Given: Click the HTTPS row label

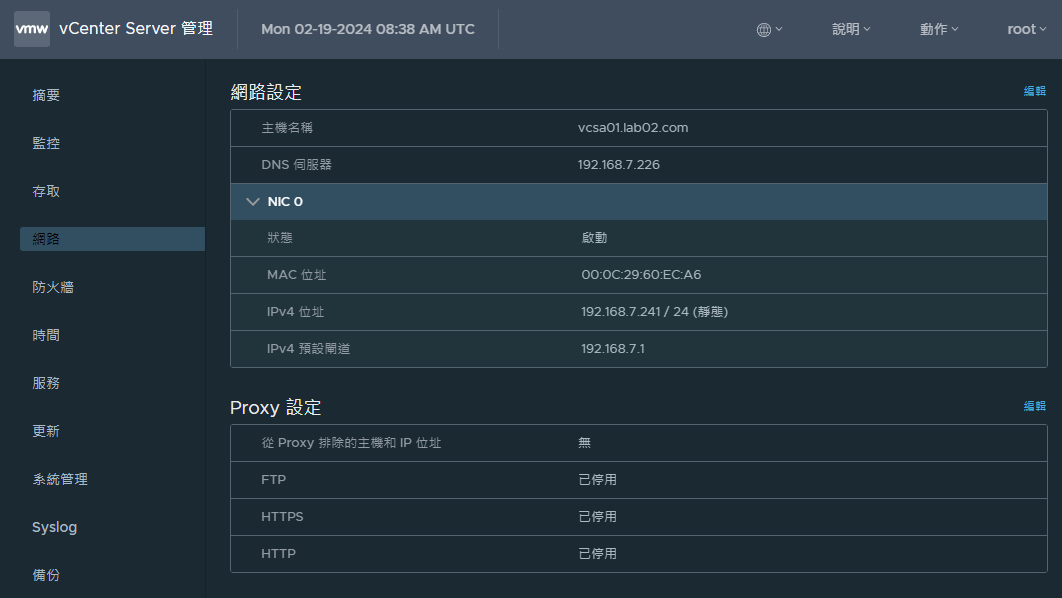Looking at the screenshot, I should (x=282, y=517).
